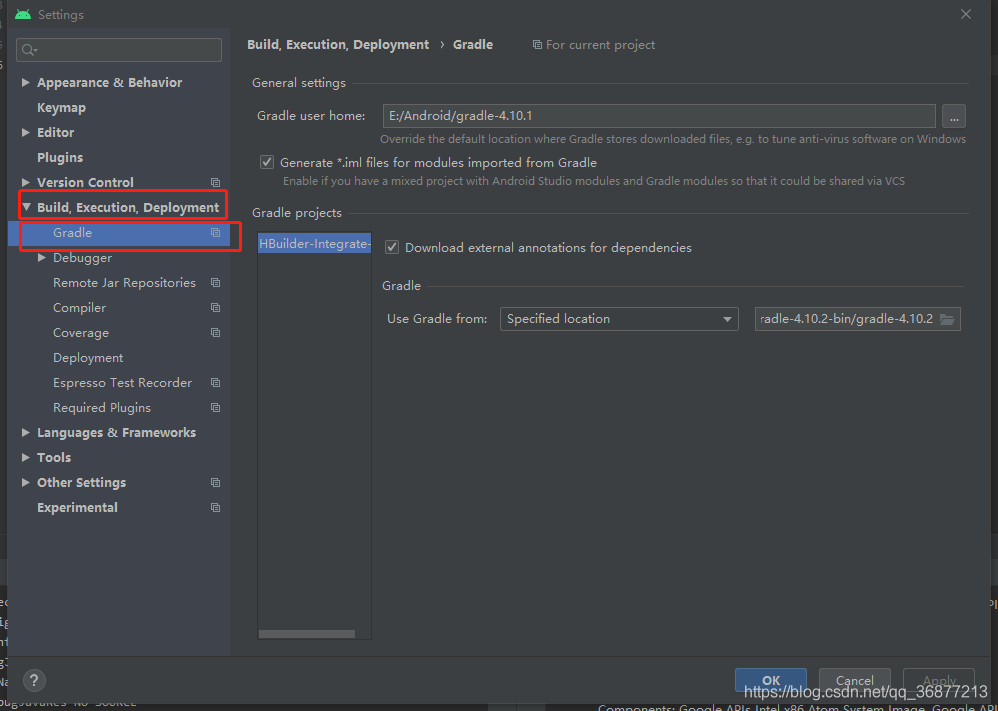Image resolution: width=998 pixels, height=711 pixels.
Task: Click the Gradle specified location path field
Action: point(857,319)
